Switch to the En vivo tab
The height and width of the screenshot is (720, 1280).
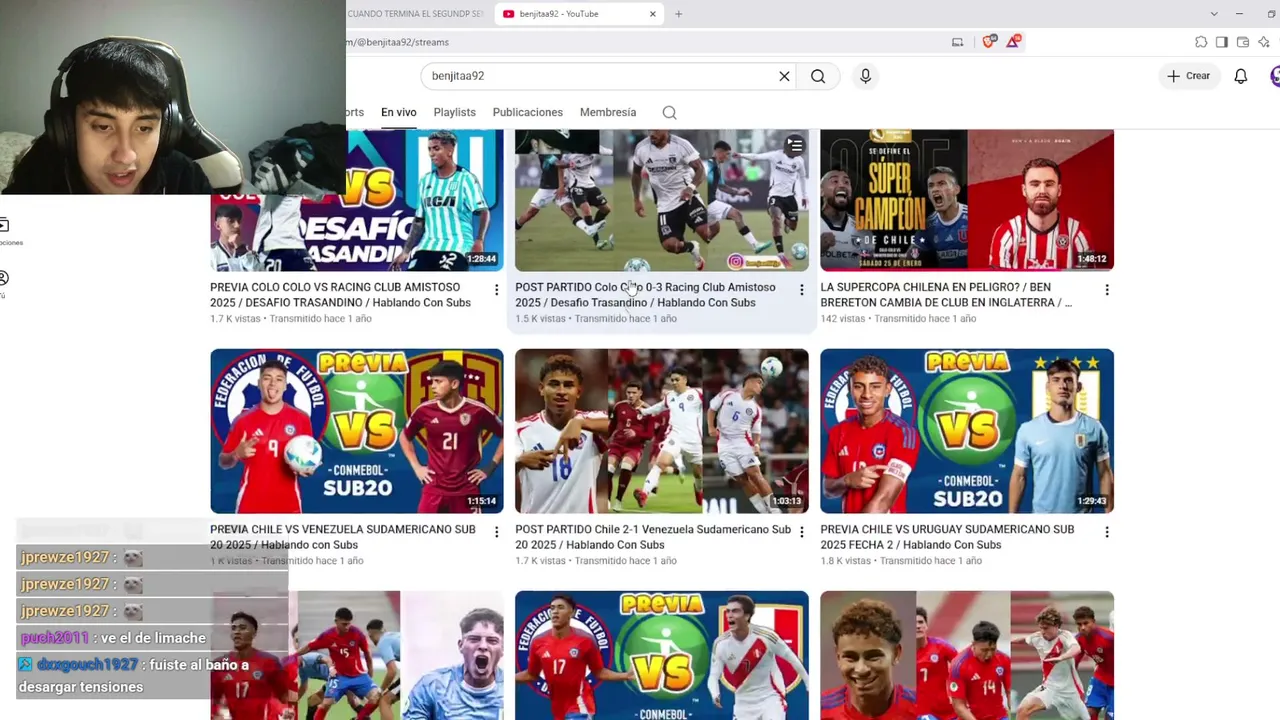[398, 112]
